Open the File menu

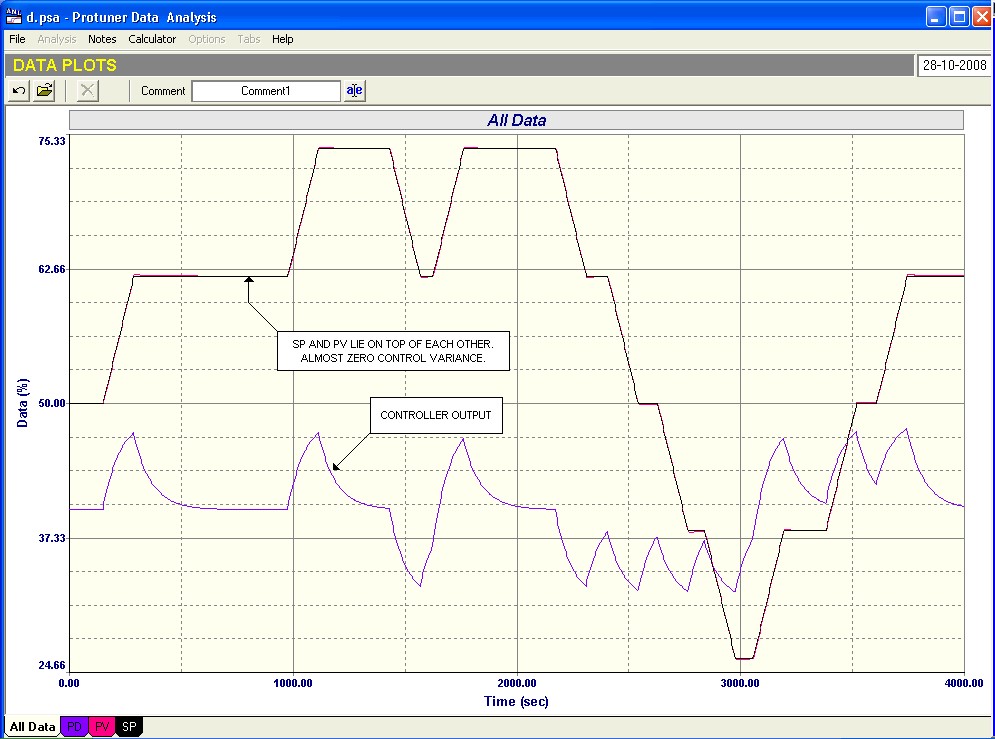click(17, 39)
